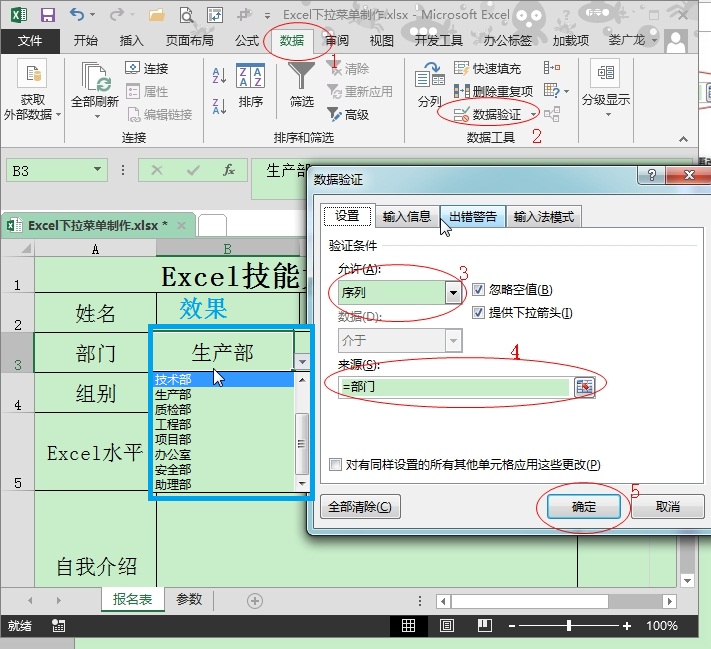Toggle In-cell dropdown checkbox
The width and height of the screenshot is (711, 649).
click(478, 312)
